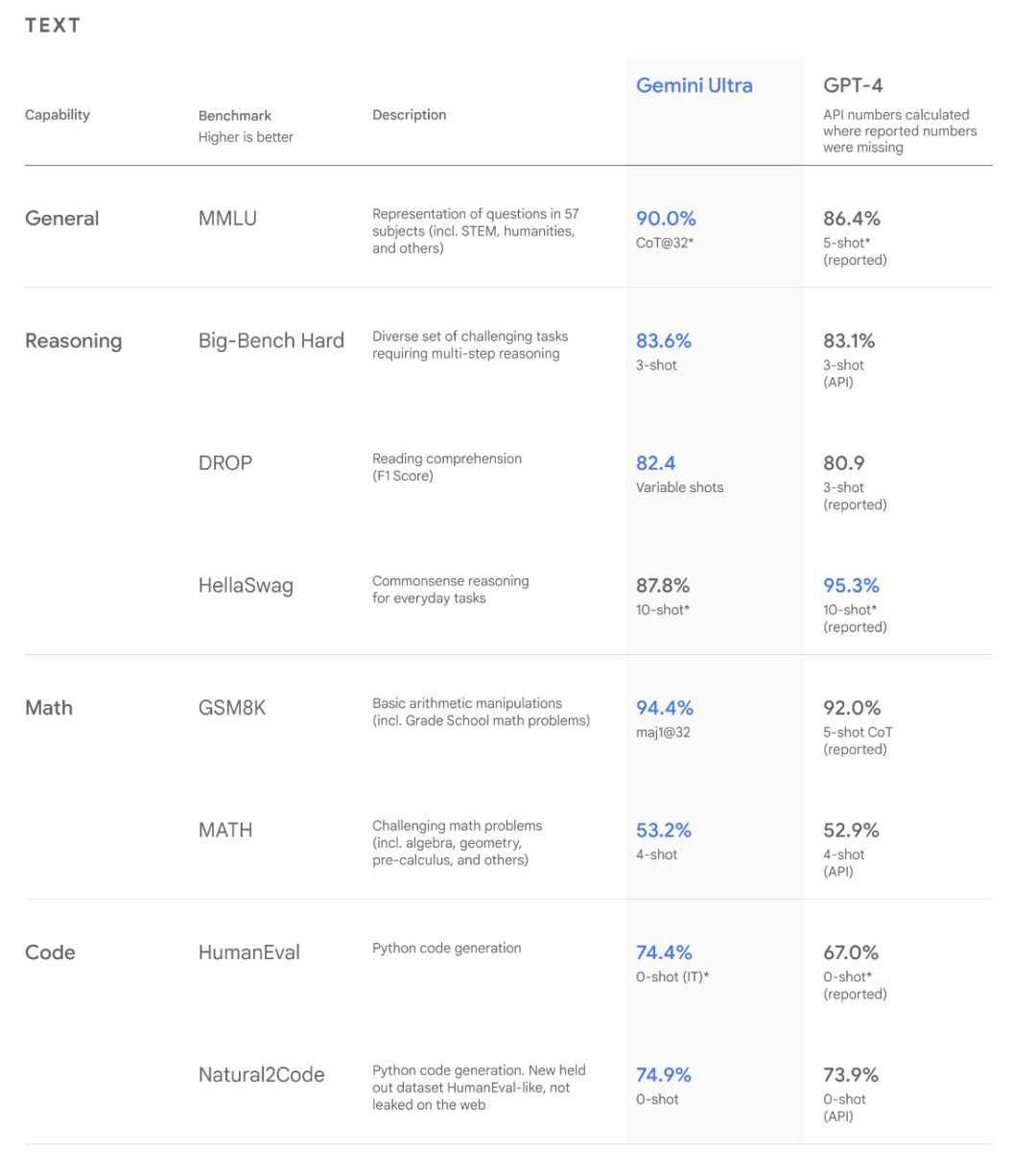
Task: Click GPT-4's 95.3% HellaSwag score
Action: tap(851, 586)
